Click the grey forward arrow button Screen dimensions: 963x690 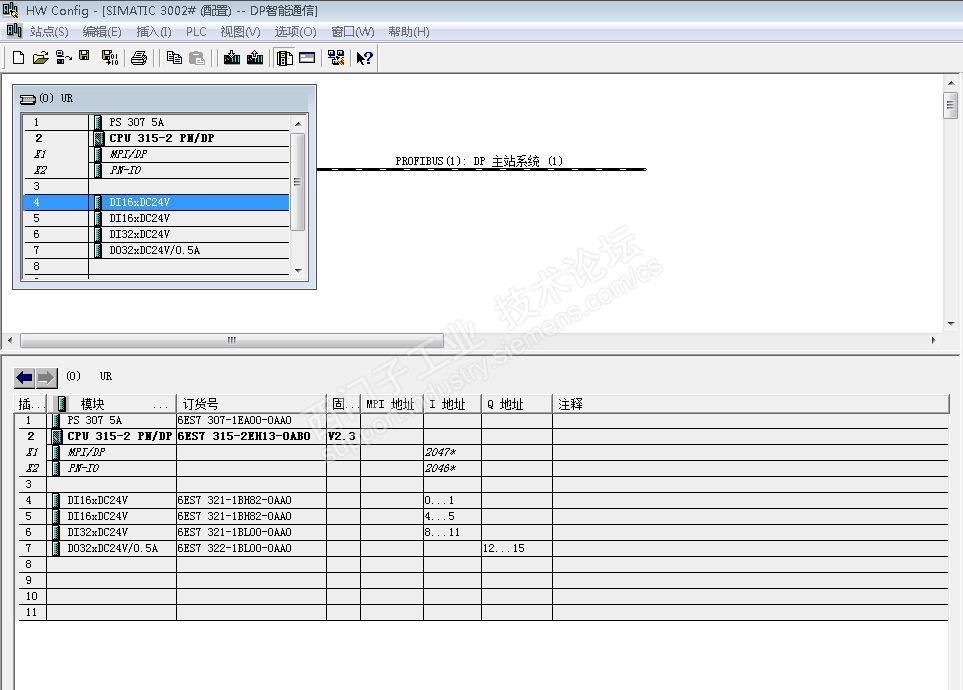46,377
